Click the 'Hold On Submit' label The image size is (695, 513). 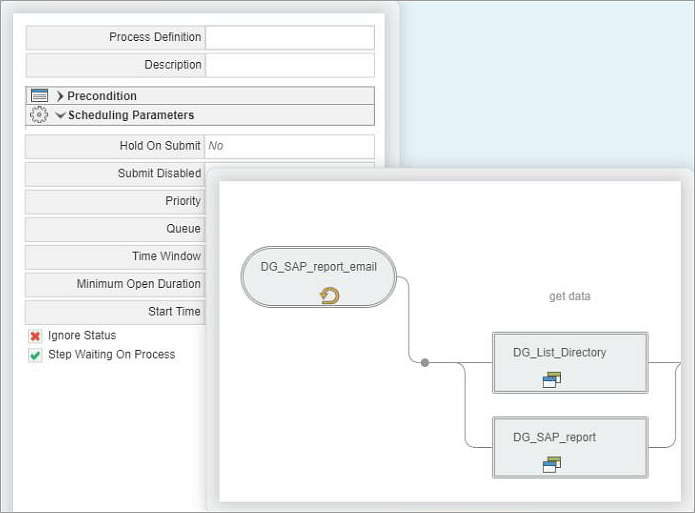pyautogui.click(x=160, y=145)
